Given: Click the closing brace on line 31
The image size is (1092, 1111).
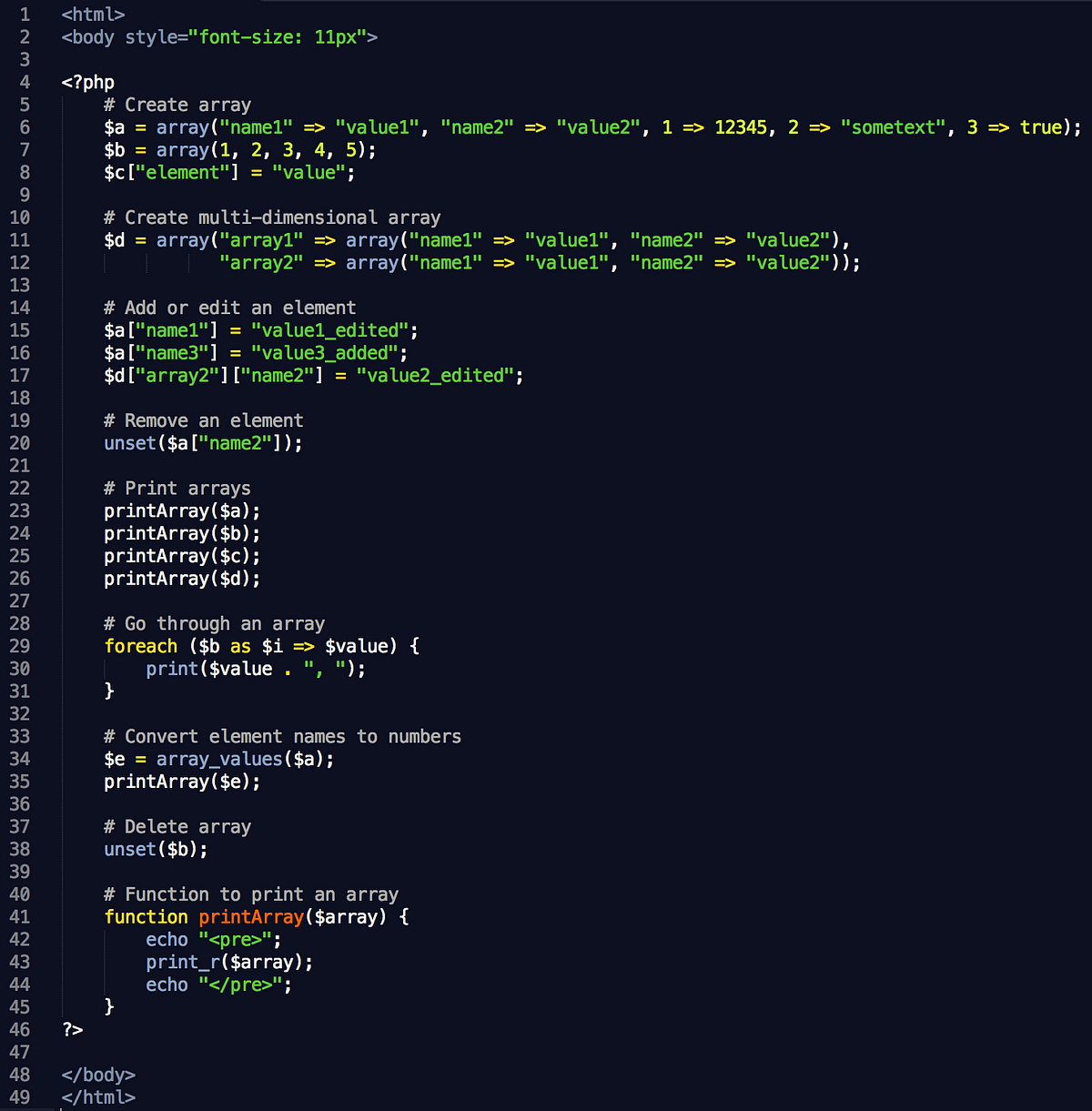Looking at the screenshot, I should click(109, 692).
